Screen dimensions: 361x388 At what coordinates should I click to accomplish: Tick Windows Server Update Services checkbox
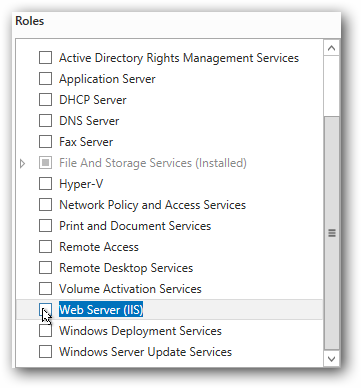coord(45,352)
